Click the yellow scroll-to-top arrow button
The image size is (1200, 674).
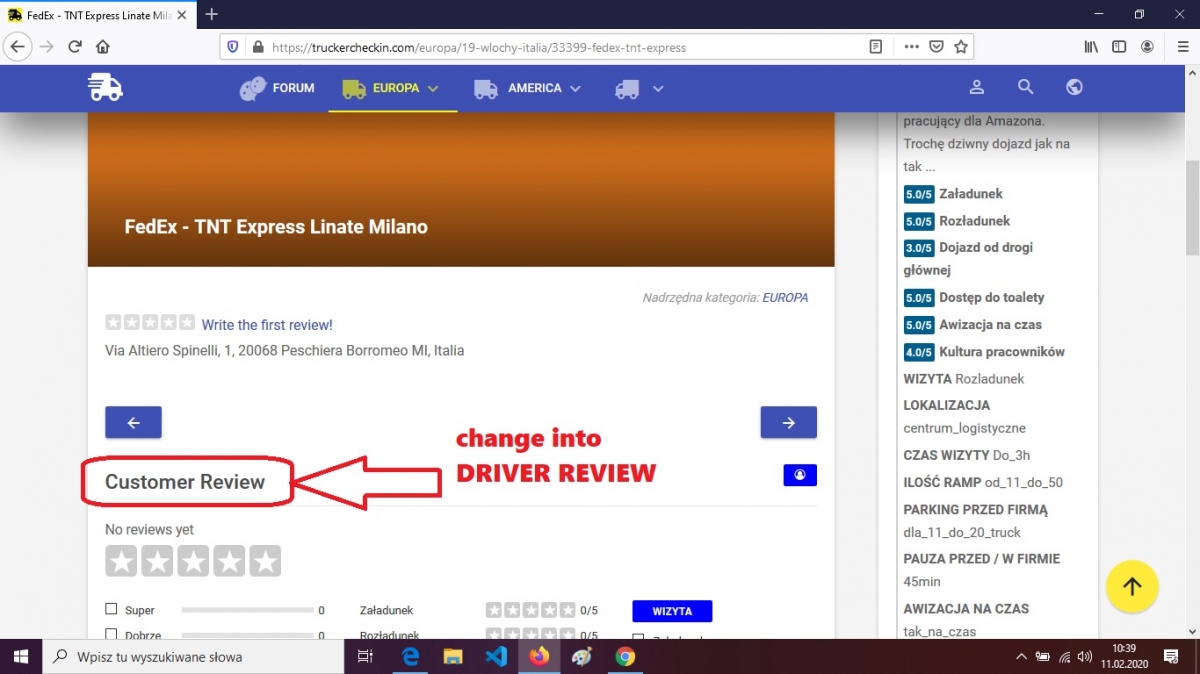click(1132, 586)
